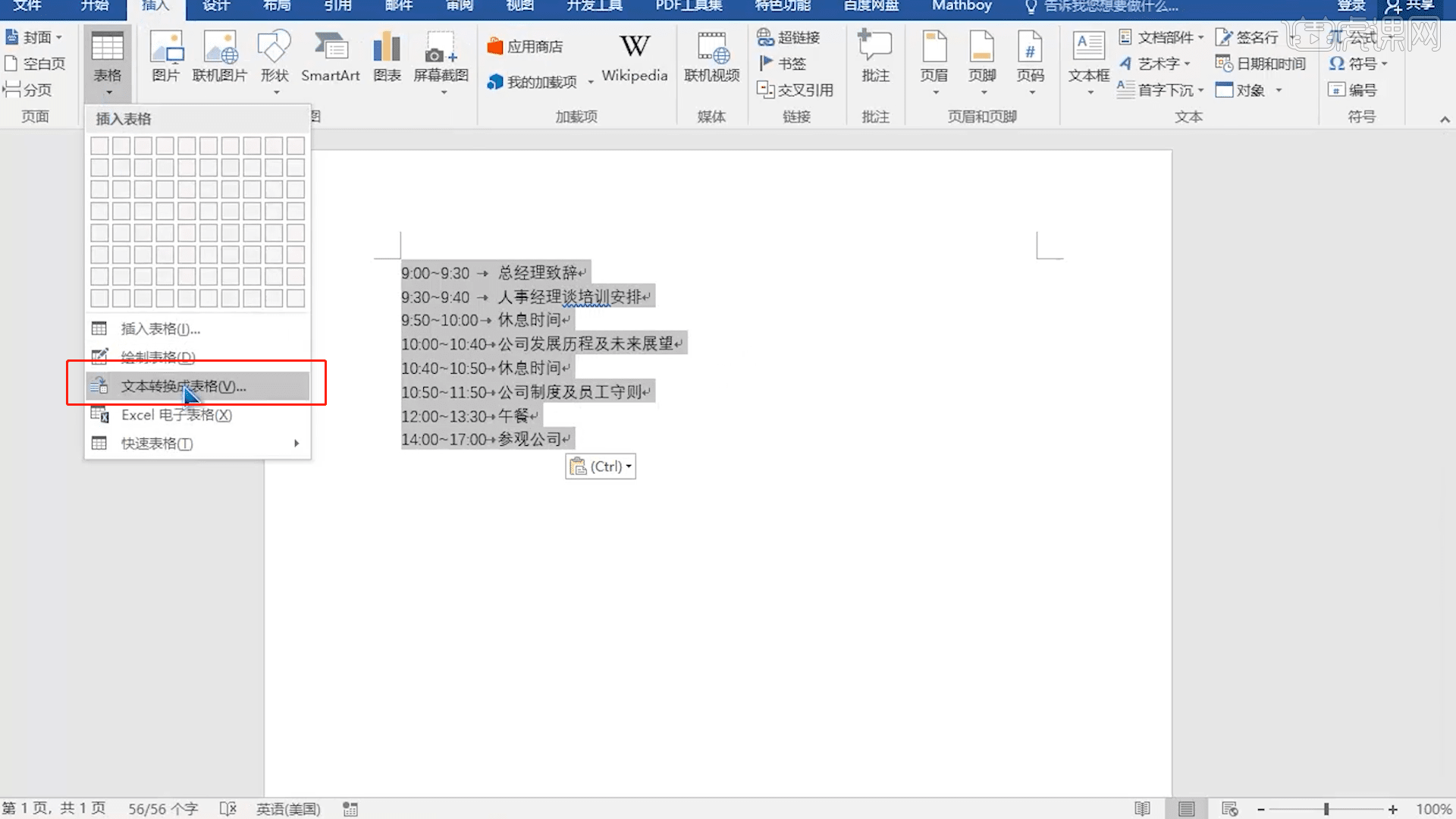Click the 共享 share button

click(x=1410, y=6)
